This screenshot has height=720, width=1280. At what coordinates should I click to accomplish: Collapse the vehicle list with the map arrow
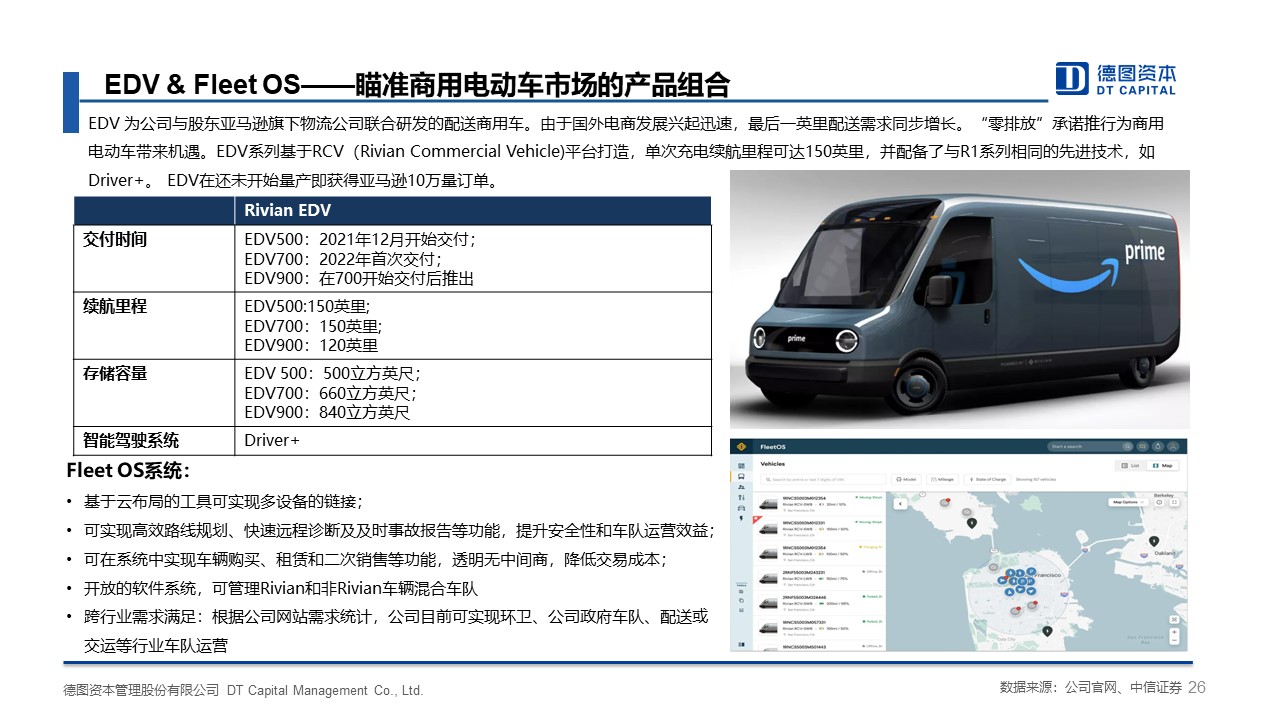click(x=900, y=504)
